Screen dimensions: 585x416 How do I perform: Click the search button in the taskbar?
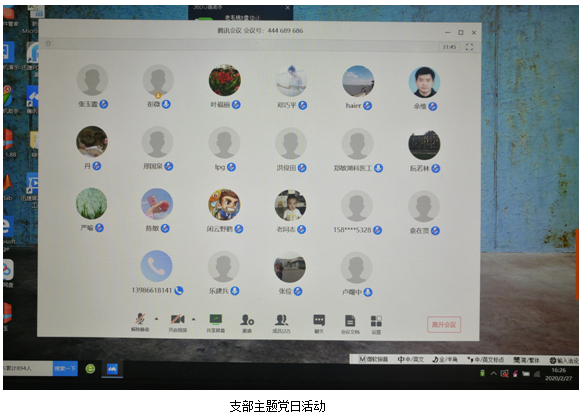(65, 369)
